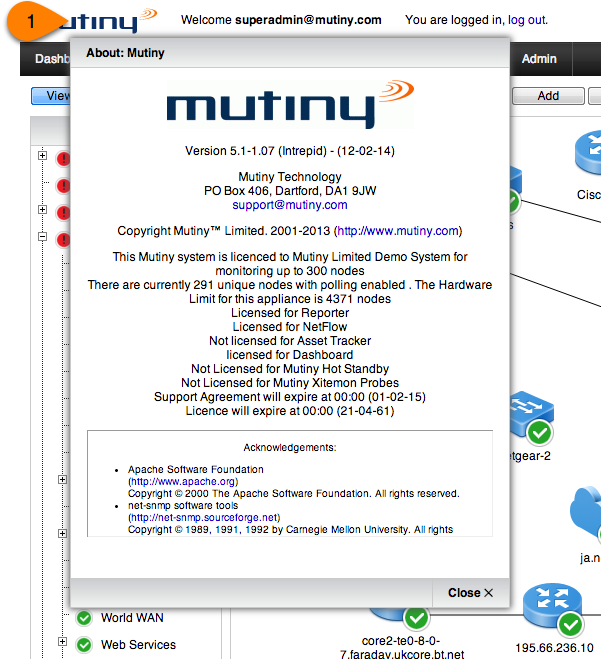The width and height of the screenshot is (601, 659).
Task: Click the log out link
Action: [527, 20]
